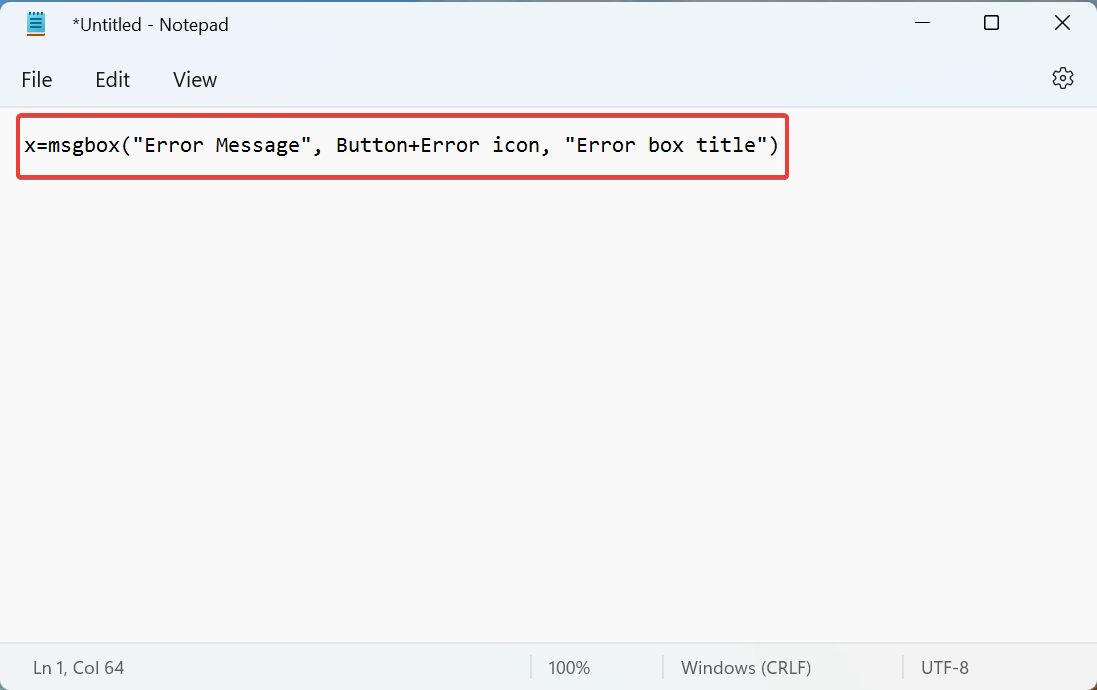The height and width of the screenshot is (690, 1097).
Task: Click the *Untitled - Notepad title text
Action: tap(151, 24)
